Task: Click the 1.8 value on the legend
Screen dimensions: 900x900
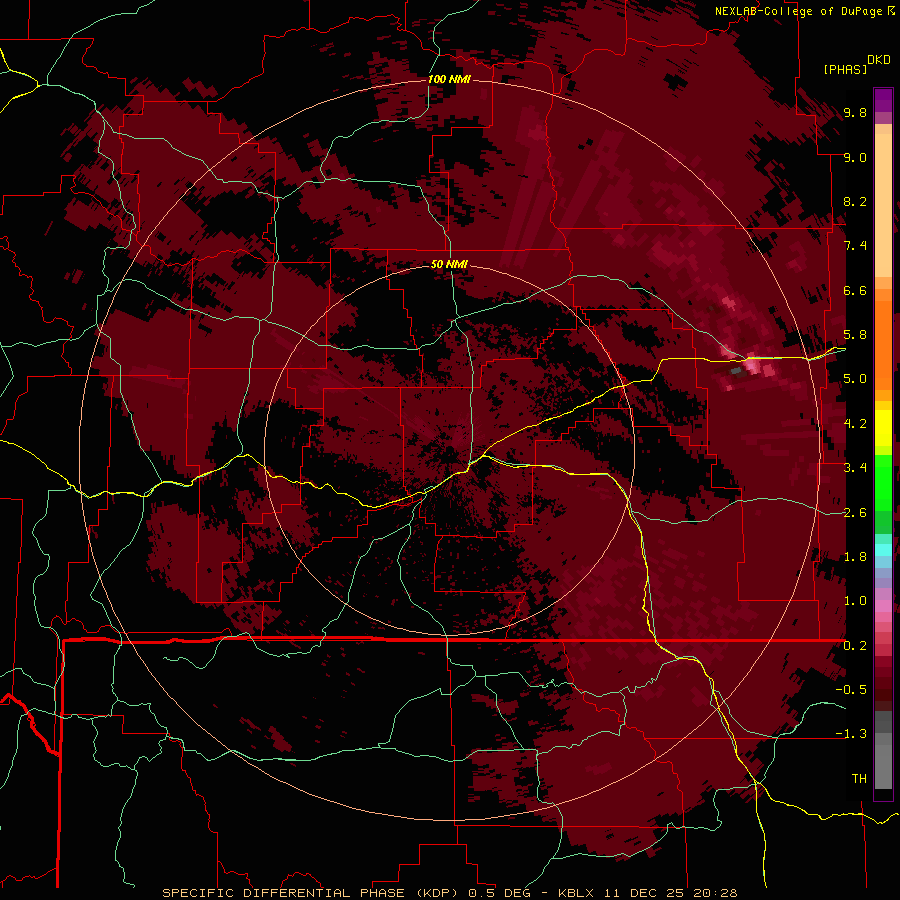Action: (855, 557)
